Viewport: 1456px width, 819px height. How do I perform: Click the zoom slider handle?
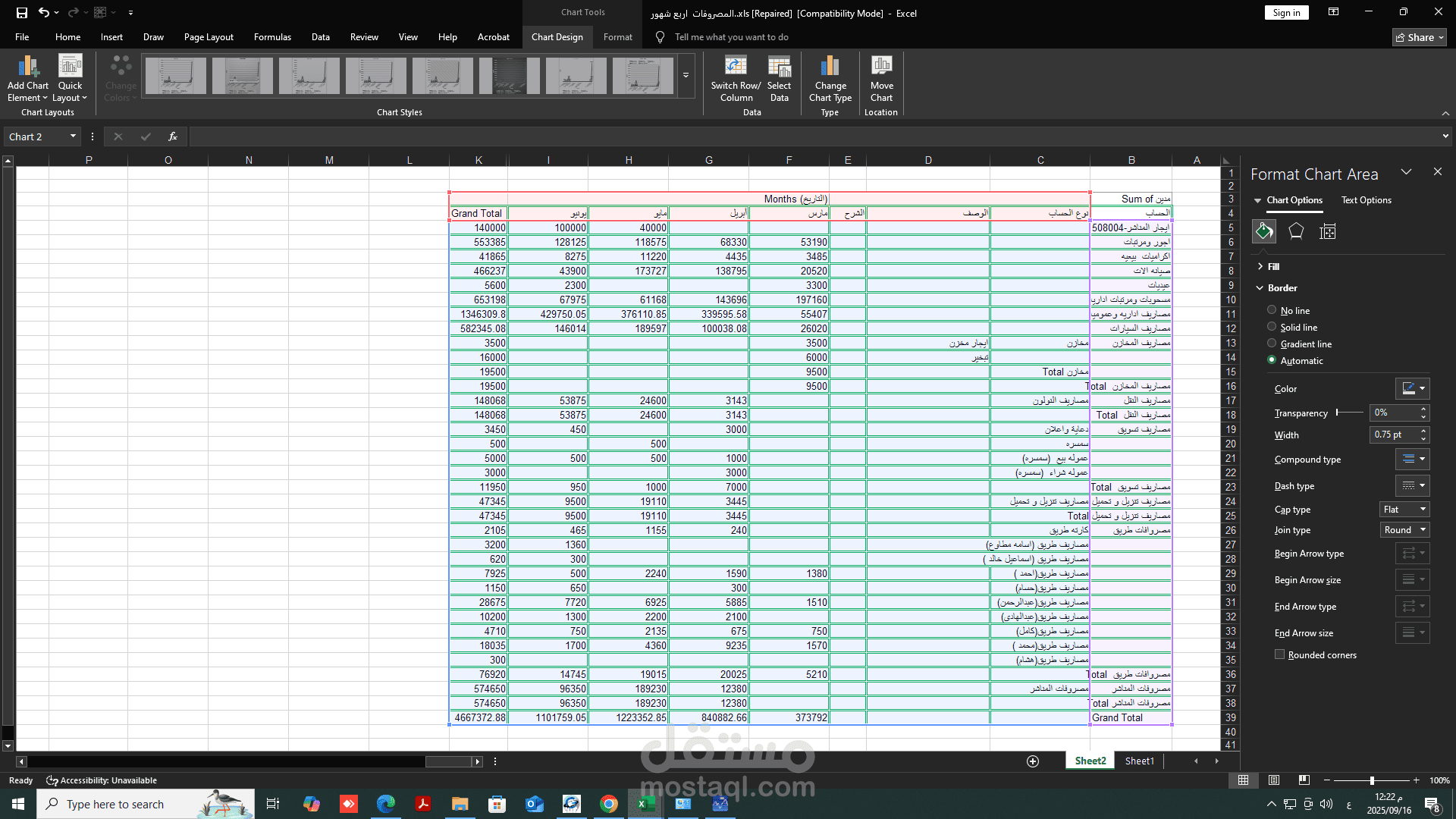pyautogui.click(x=1372, y=780)
